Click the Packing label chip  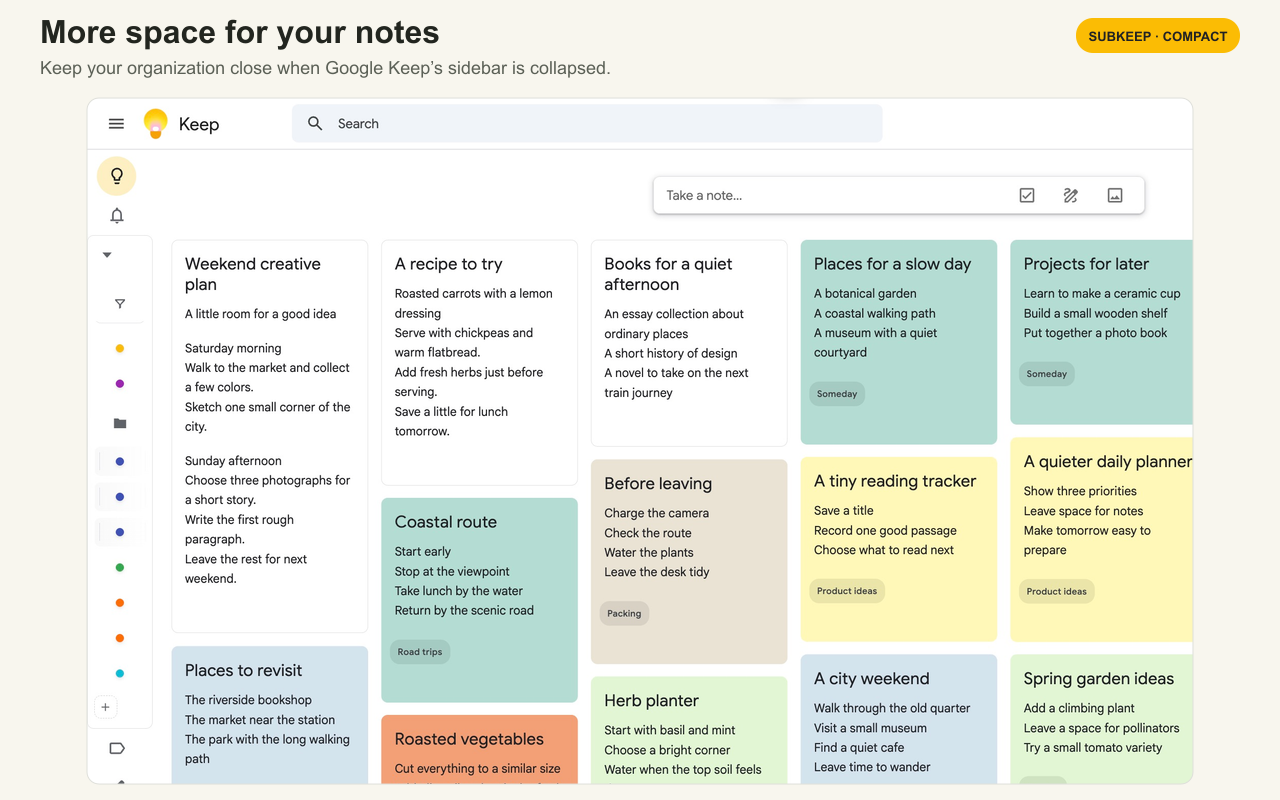point(624,614)
